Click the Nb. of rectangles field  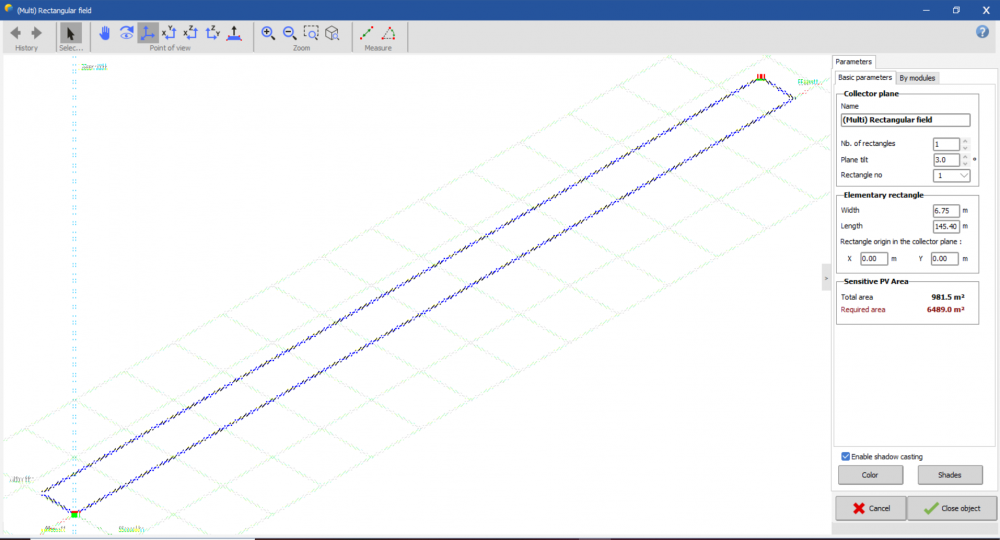tap(946, 144)
